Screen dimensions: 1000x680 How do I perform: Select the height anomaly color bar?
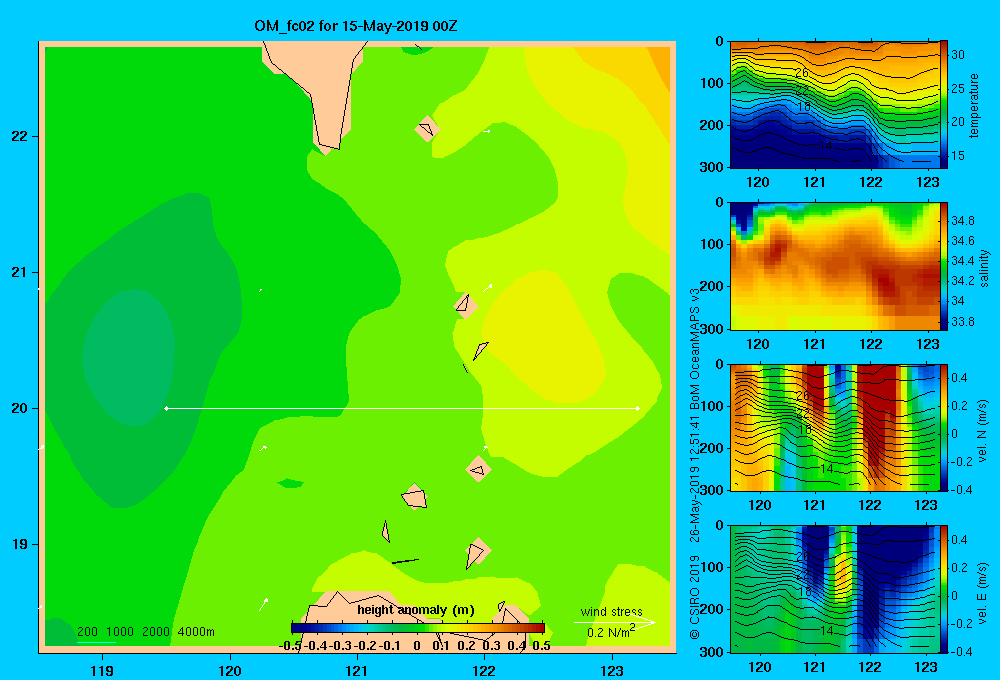[417, 628]
